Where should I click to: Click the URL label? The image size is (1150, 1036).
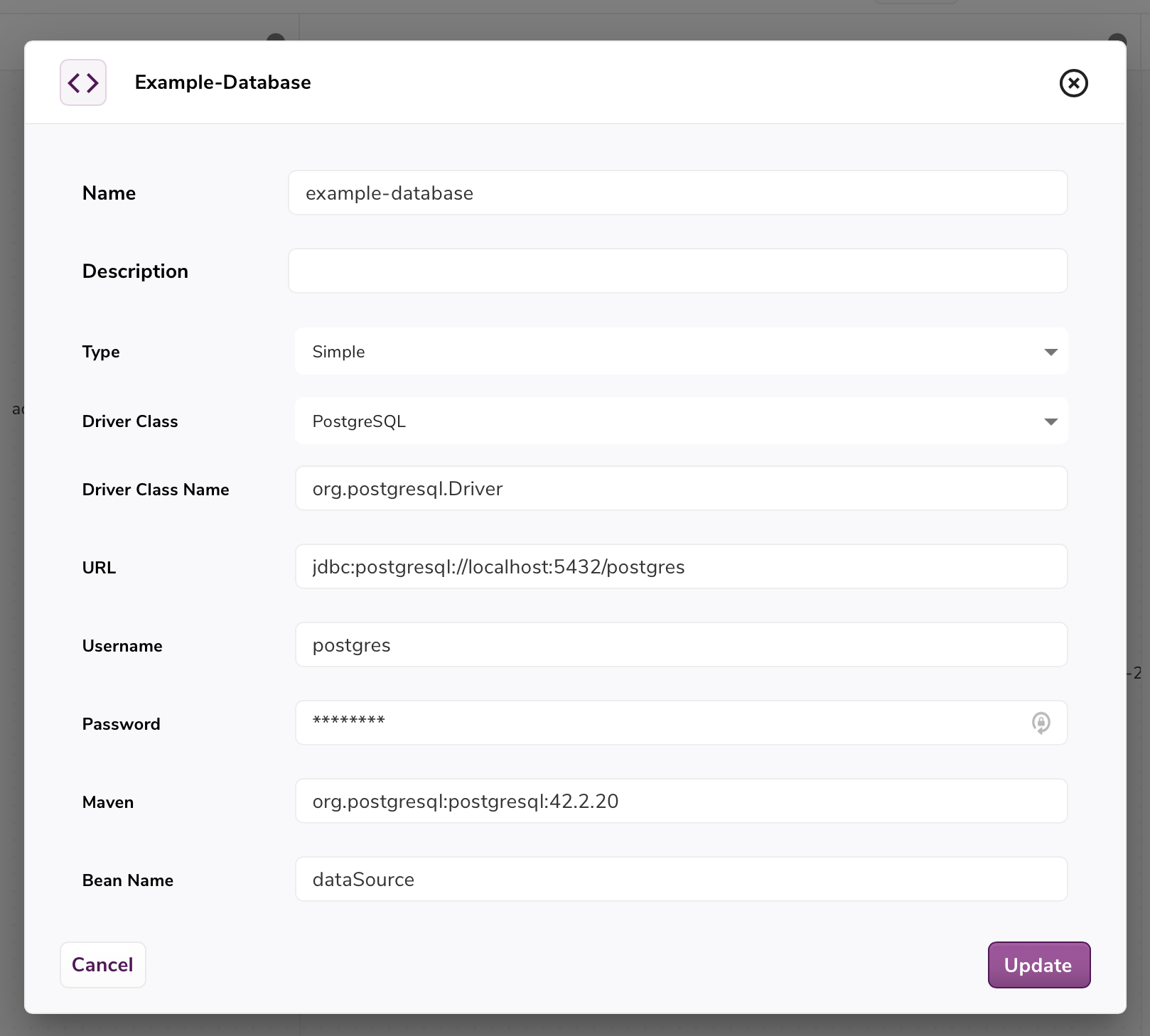[99, 568]
